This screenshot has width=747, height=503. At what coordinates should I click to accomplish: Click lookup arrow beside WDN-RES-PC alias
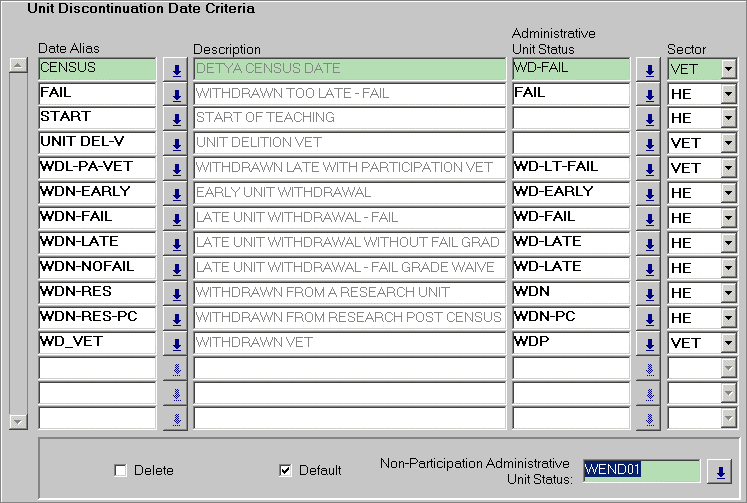pyautogui.click(x=176, y=319)
